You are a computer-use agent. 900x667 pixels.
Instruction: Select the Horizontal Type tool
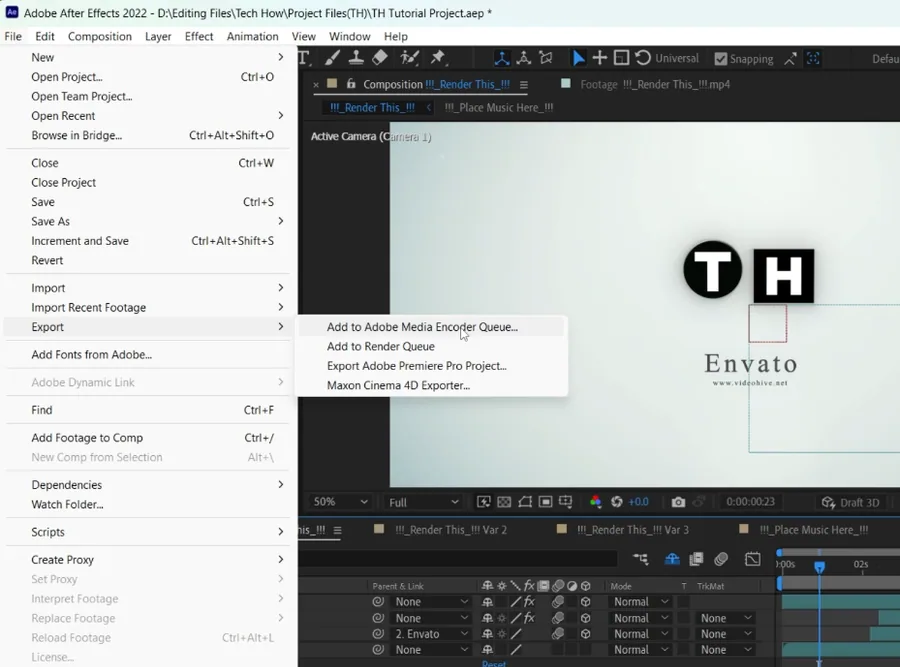click(304, 58)
